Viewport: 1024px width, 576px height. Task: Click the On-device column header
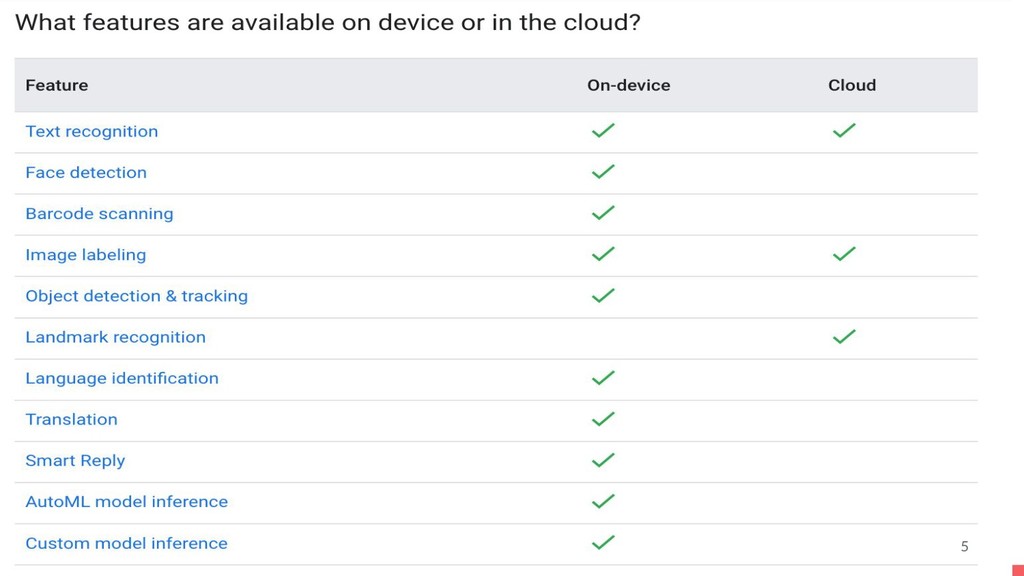[628, 86]
